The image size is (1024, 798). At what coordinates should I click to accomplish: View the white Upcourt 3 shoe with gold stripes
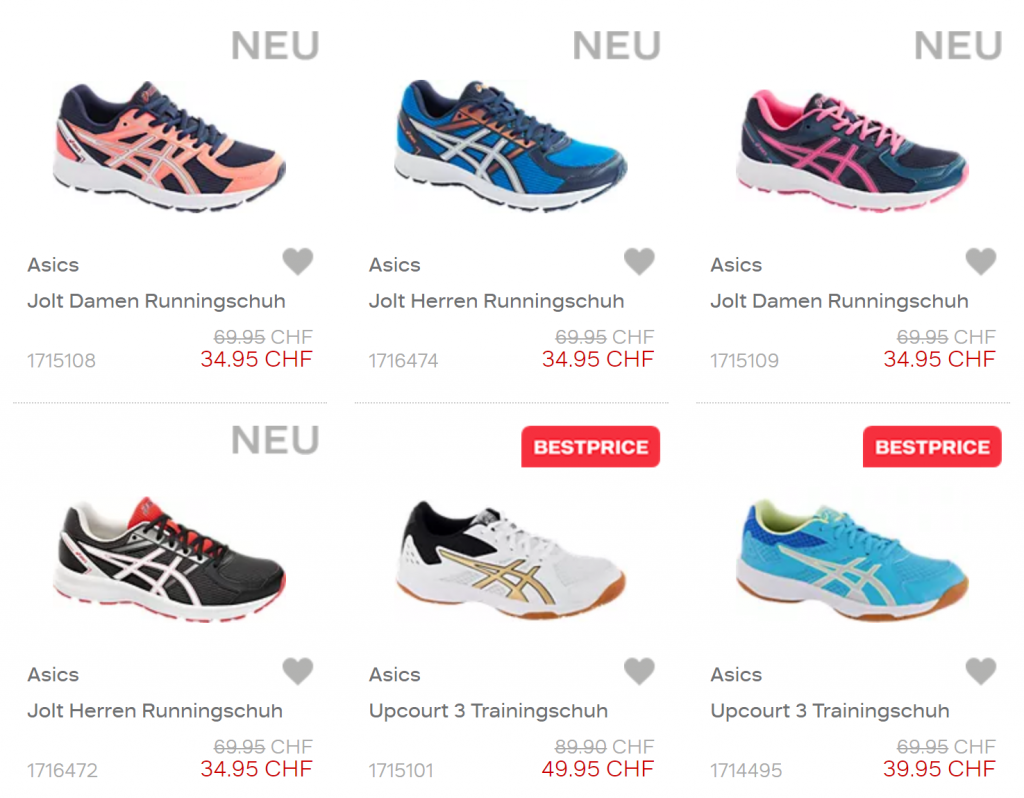[x=511, y=560]
